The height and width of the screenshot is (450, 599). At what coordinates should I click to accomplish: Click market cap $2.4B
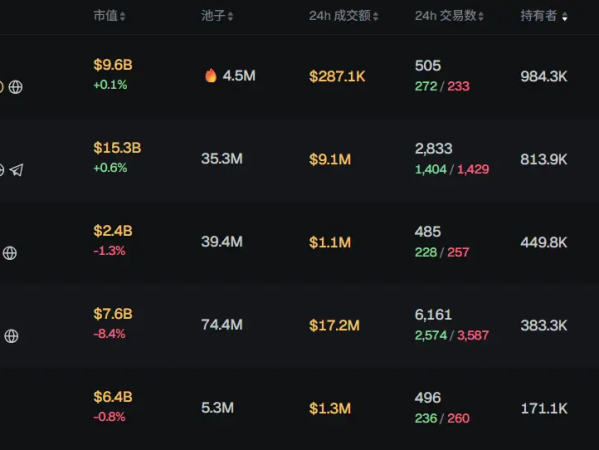click(113, 231)
